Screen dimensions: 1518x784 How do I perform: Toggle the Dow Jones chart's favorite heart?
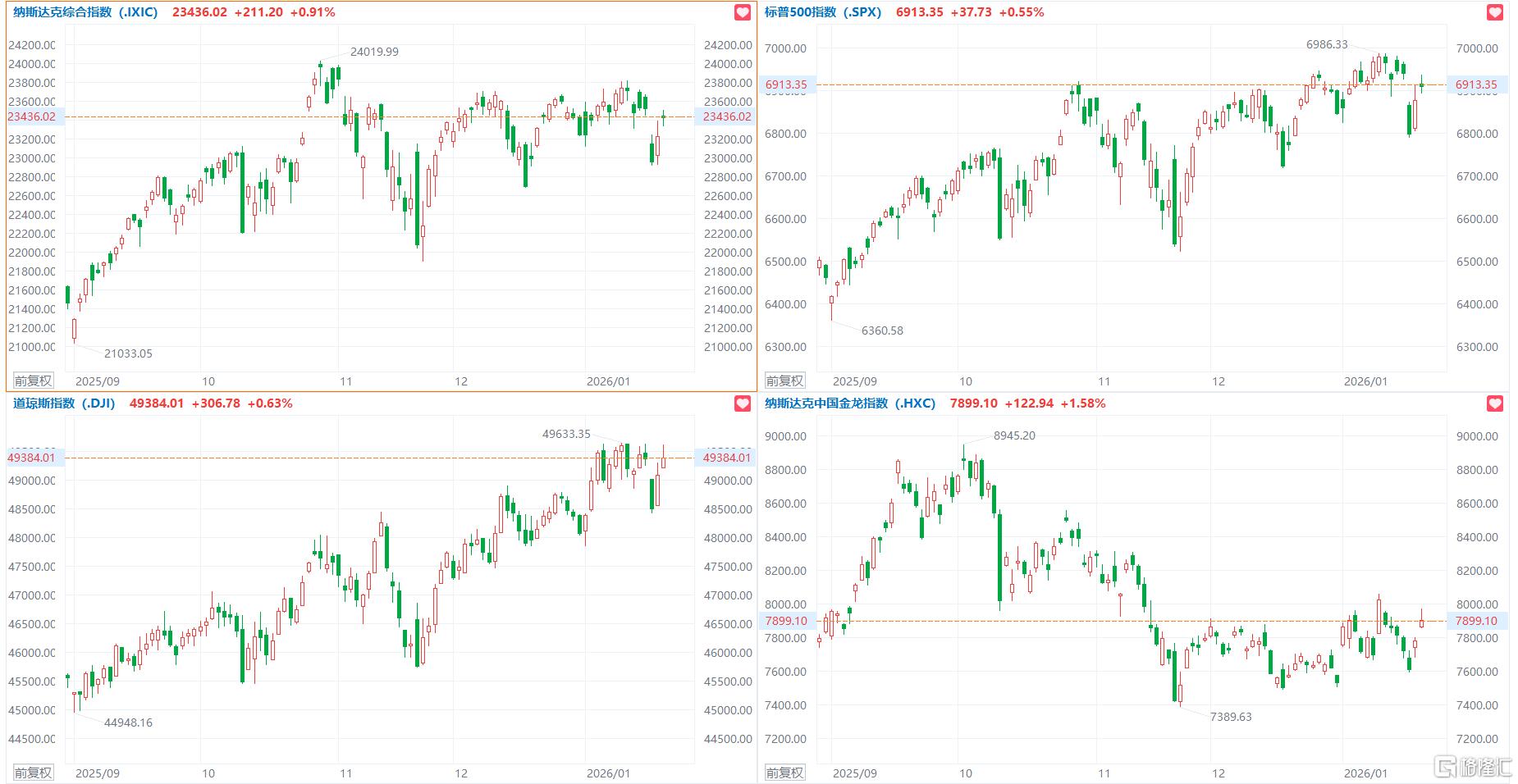742,403
